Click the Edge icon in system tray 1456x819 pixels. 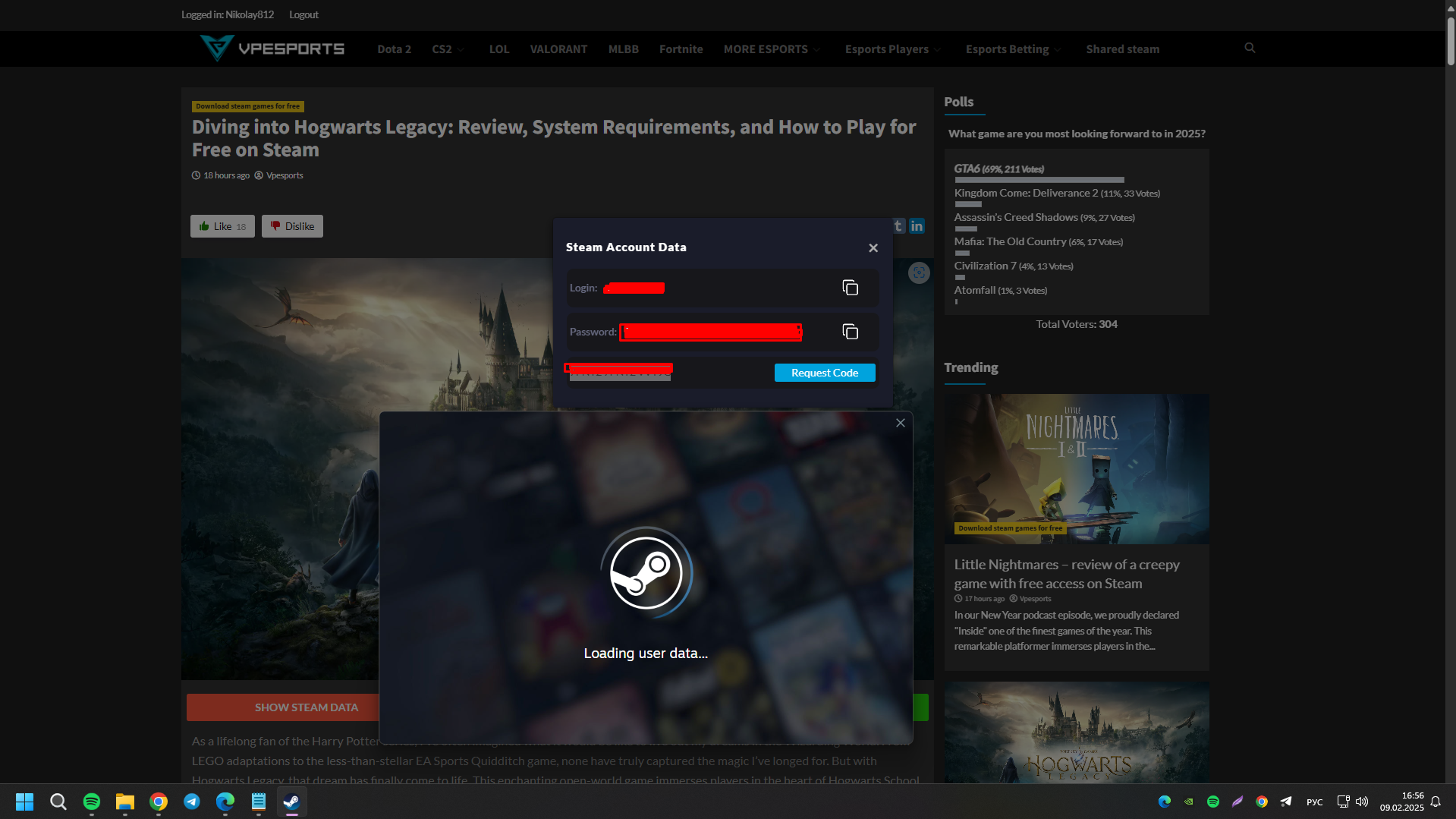(1164, 802)
